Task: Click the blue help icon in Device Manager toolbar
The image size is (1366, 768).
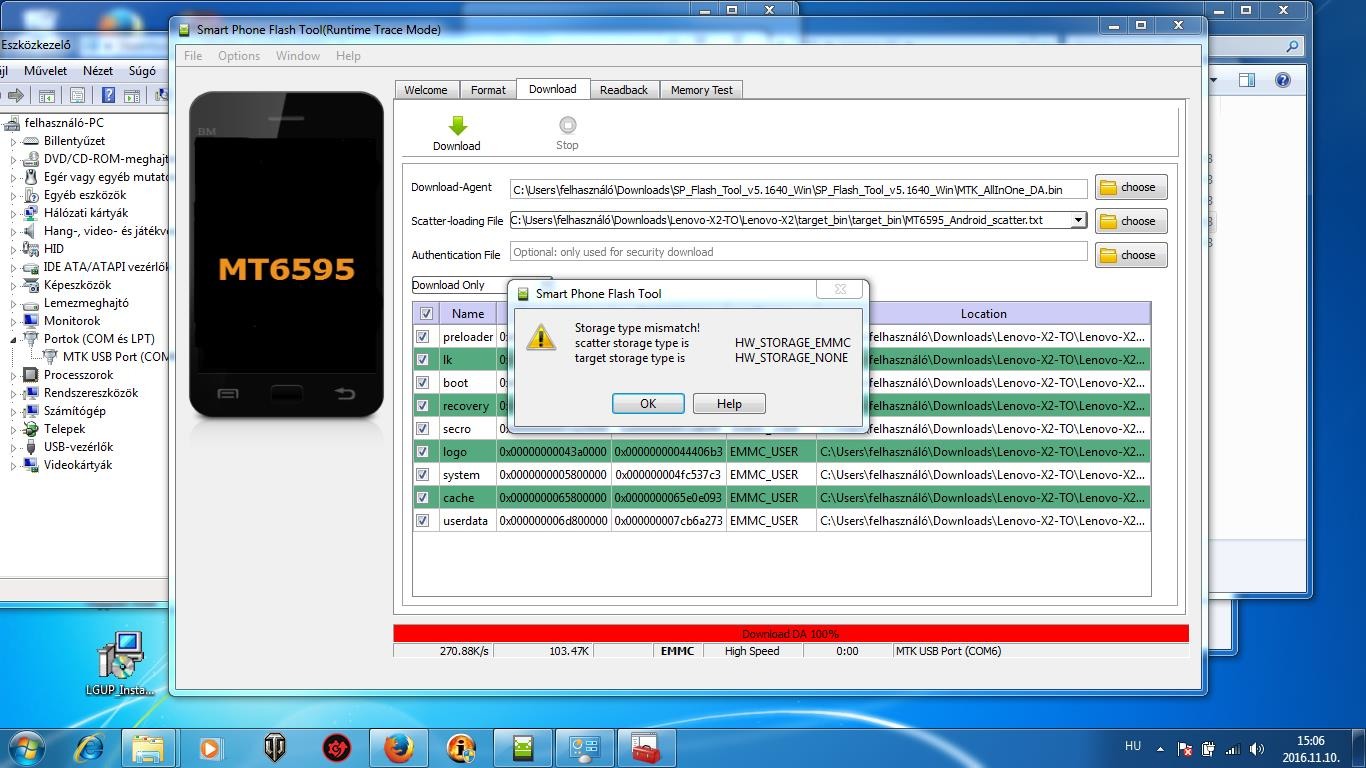Action: tap(108, 96)
